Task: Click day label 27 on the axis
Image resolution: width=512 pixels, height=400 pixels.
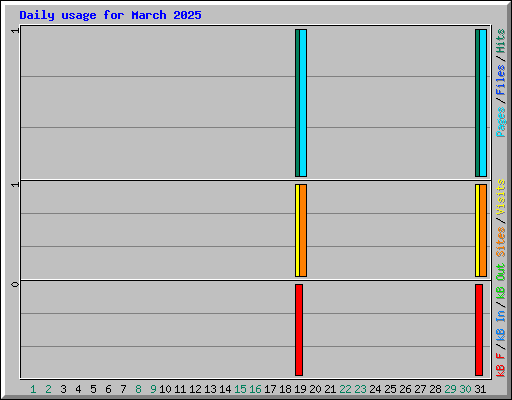Action: coord(420,389)
